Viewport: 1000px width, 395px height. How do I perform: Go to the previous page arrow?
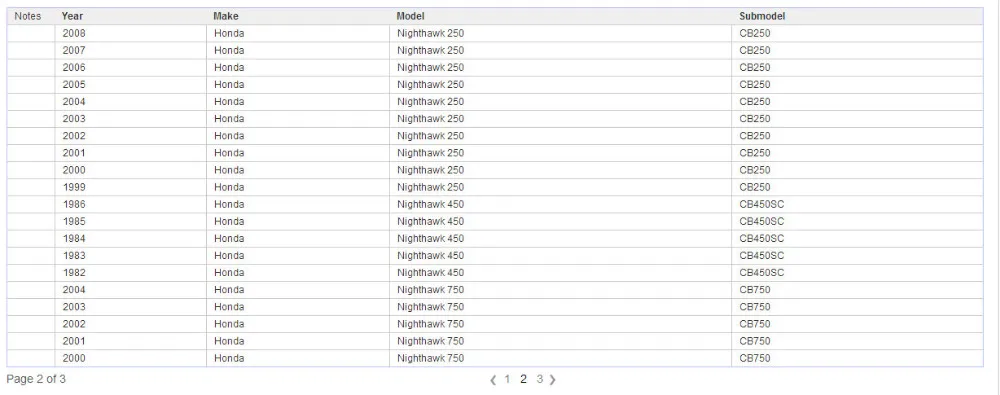493,380
